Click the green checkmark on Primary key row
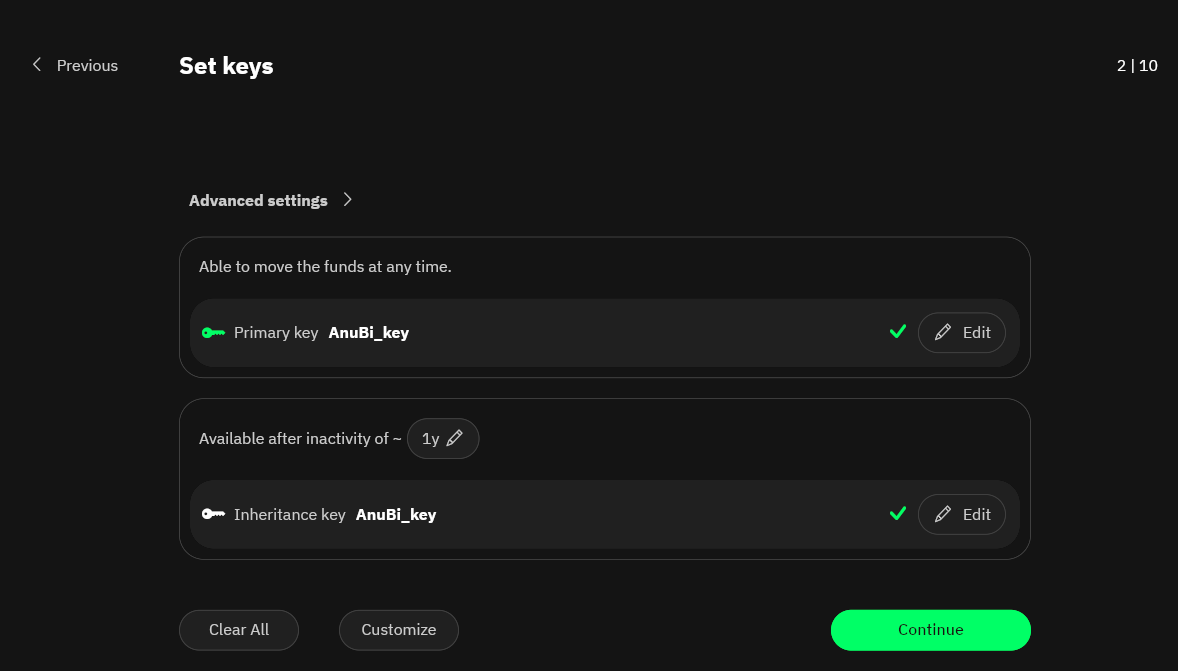Image resolution: width=1178 pixels, height=671 pixels. tap(898, 332)
